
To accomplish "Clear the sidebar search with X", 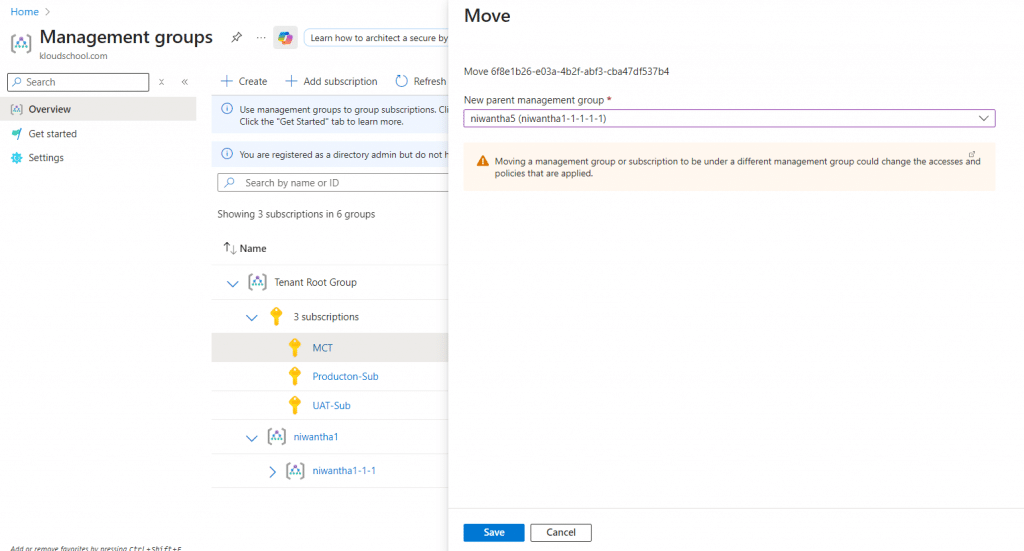I will click(x=161, y=82).
